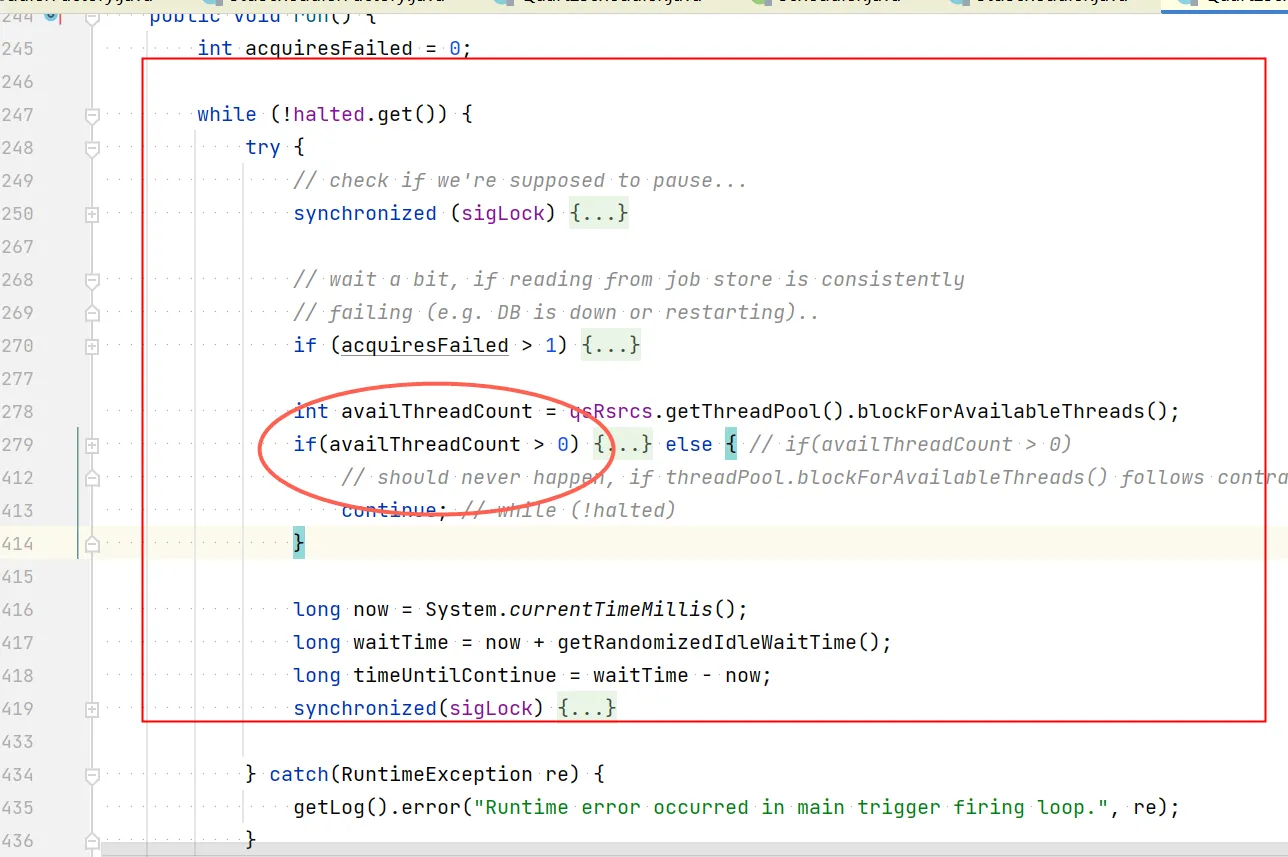Viewport: 1288px width, 857px height.
Task: Click the {...} placeholder after acquiresFailed > 1
Action: click(x=611, y=346)
